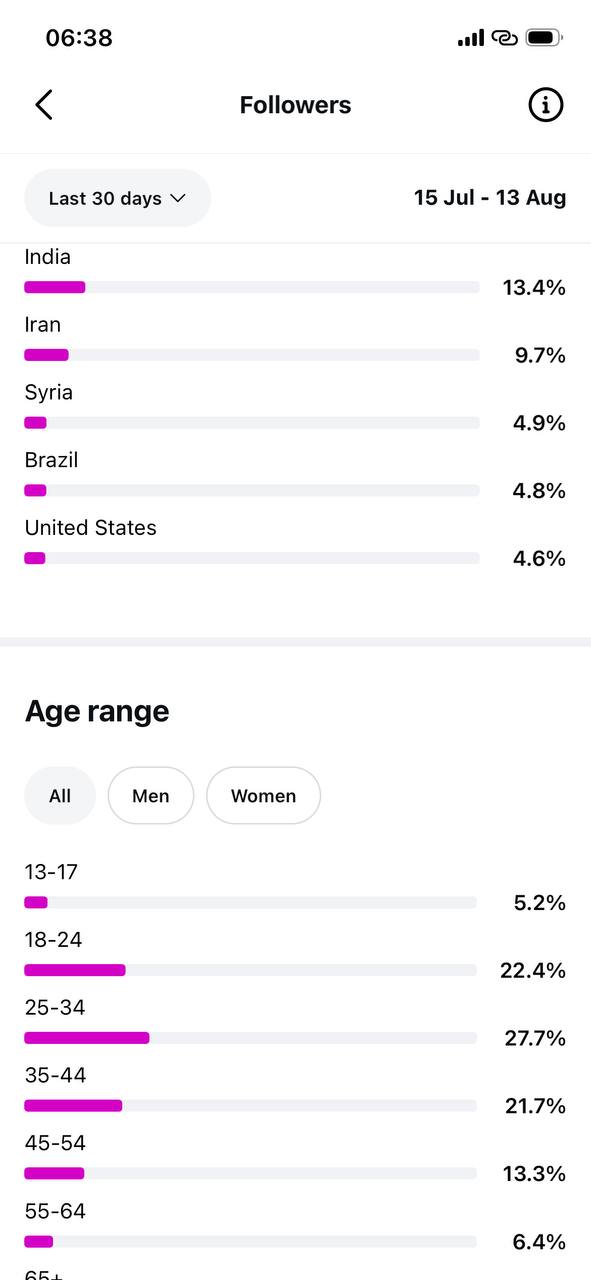Click the India percentage bar
Image resolution: width=591 pixels, height=1280 pixels.
point(252,287)
